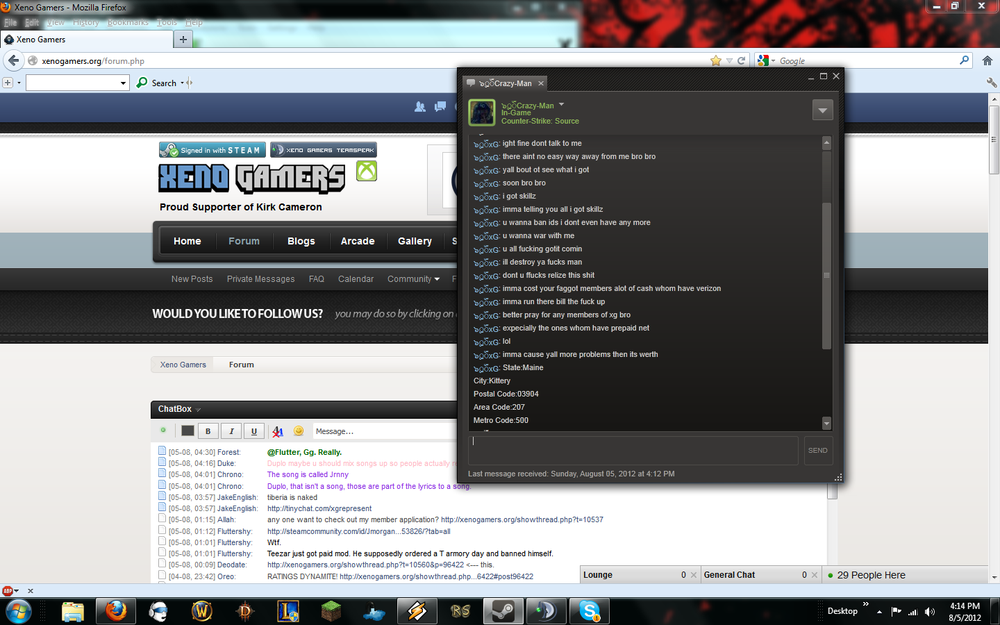Click the ChatBox Message input field
Viewport: 1000px width, 625px height.
click(383, 431)
